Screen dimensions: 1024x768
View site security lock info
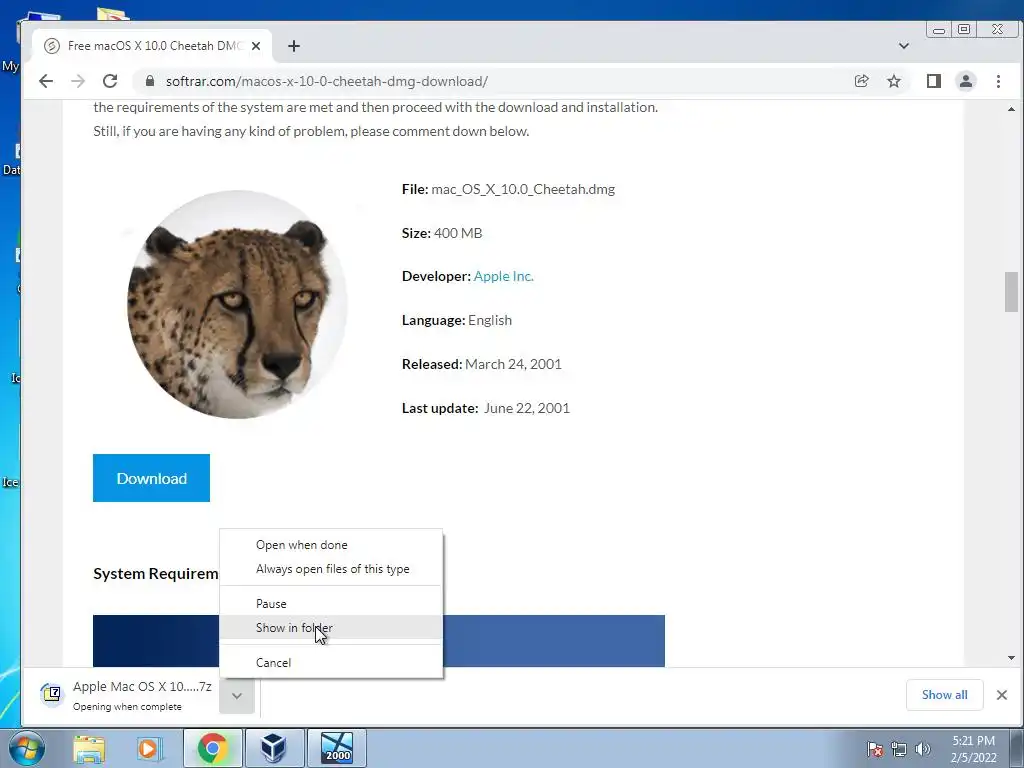click(150, 81)
